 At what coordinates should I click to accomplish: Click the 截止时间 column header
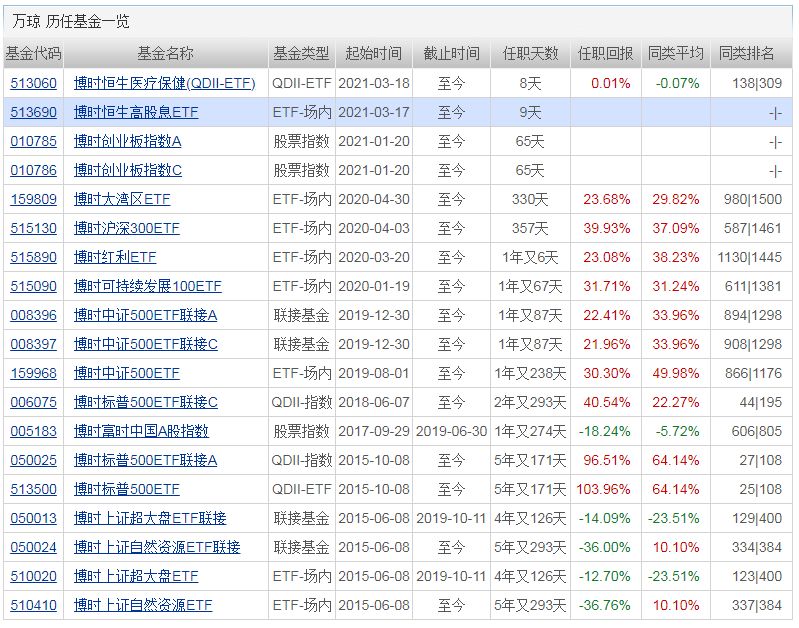(x=451, y=54)
